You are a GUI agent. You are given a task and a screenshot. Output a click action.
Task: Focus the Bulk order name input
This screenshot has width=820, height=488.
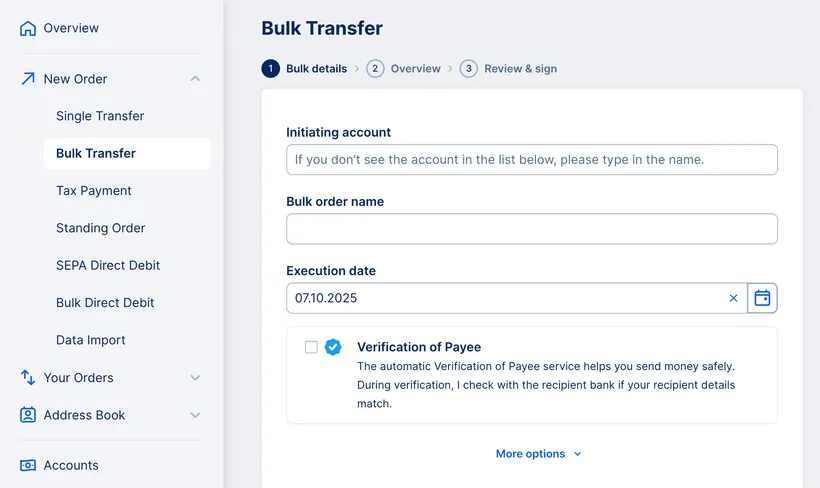tap(531, 229)
